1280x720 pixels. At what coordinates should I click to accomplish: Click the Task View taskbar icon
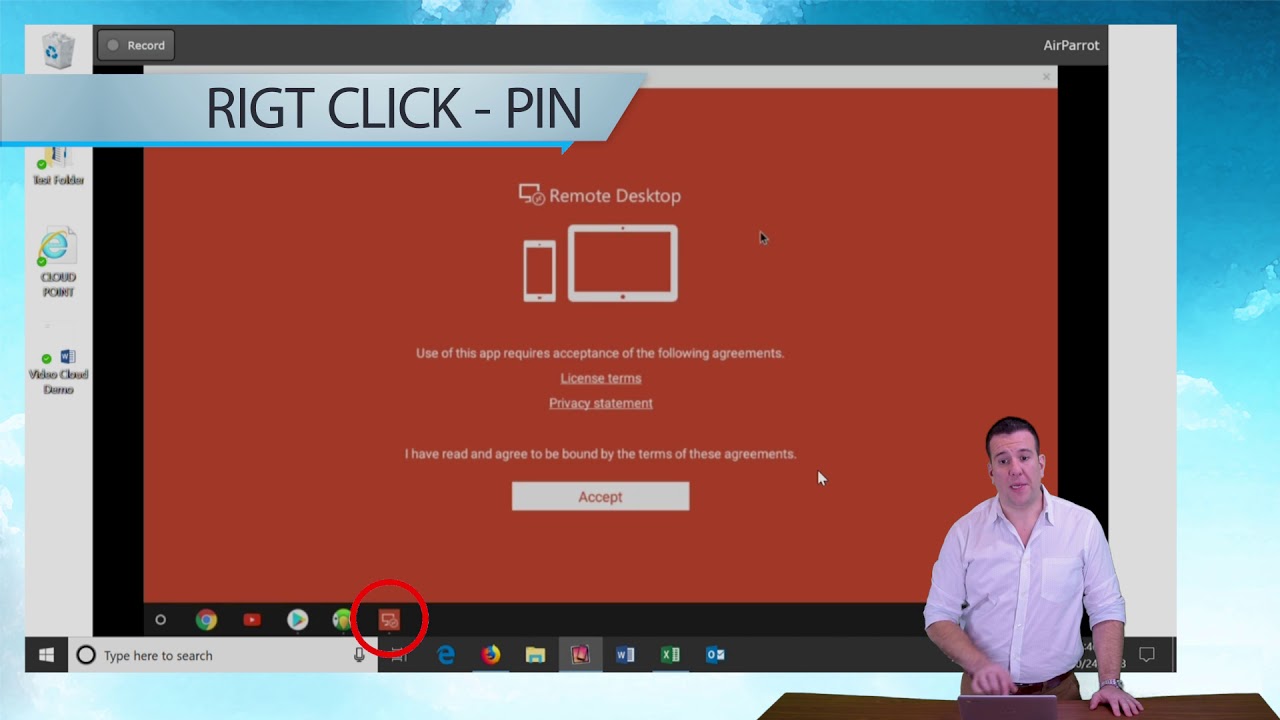(399, 655)
